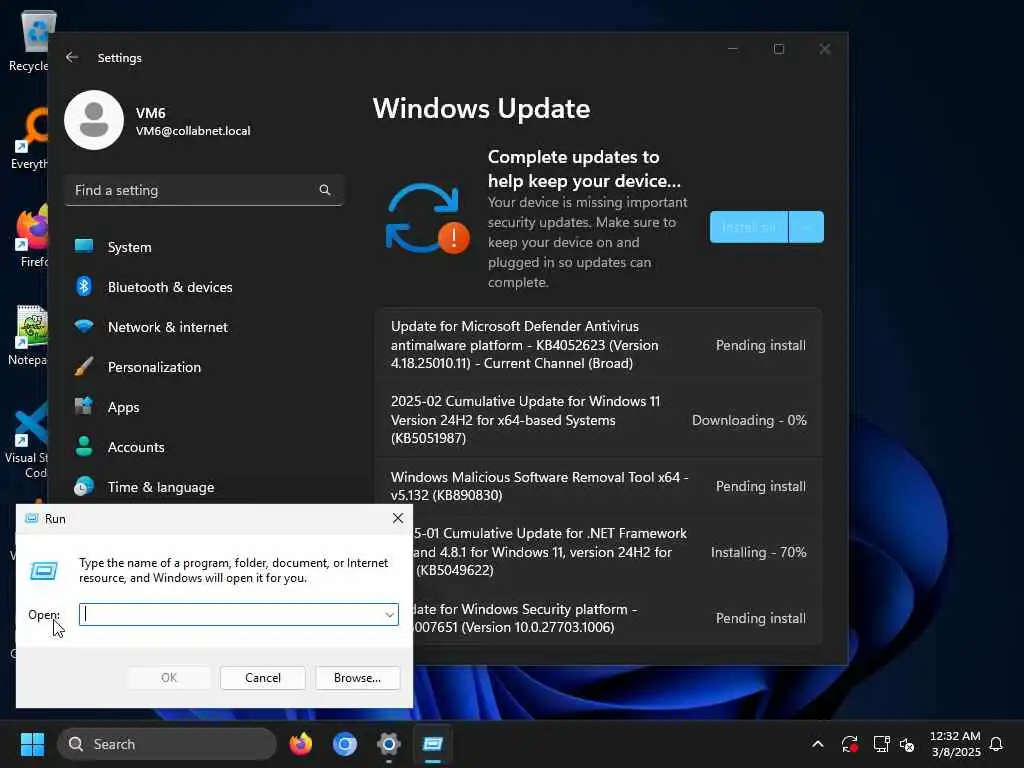Click the Time & language clock icon
The width and height of the screenshot is (1024, 768).
click(x=84, y=486)
